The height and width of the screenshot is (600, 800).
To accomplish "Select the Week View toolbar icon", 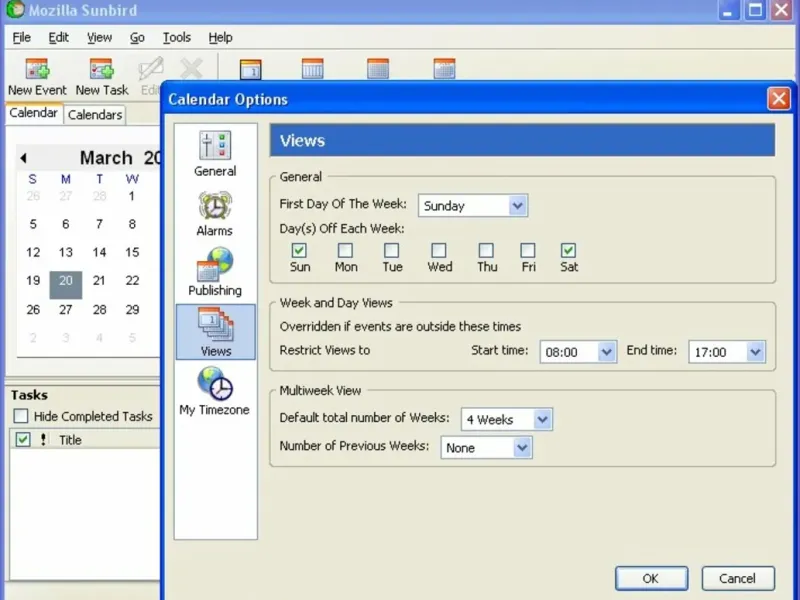I will pyautogui.click(x=312, y=69).
